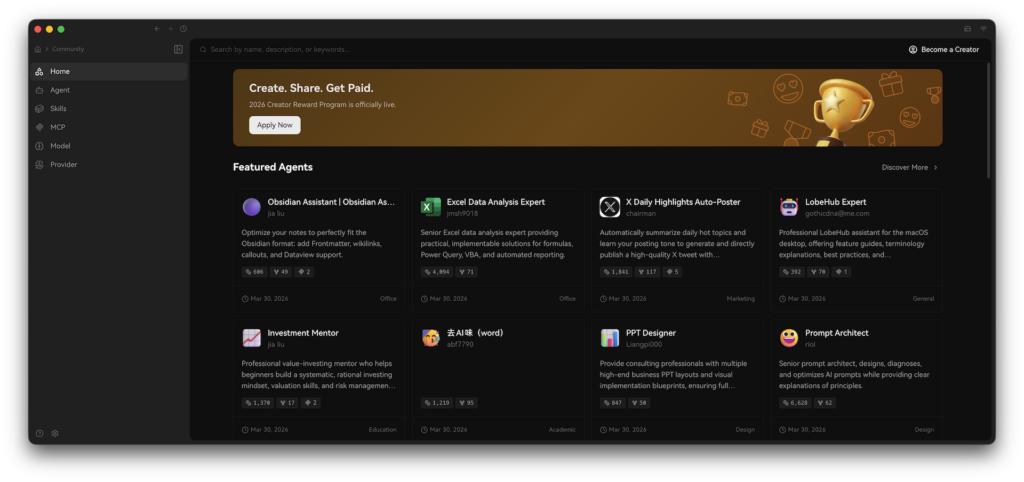Image resolution: width=1024 pixels, height=482 pixels.
Task: Open the Agent section in sidebar
Action: (60, 90)
